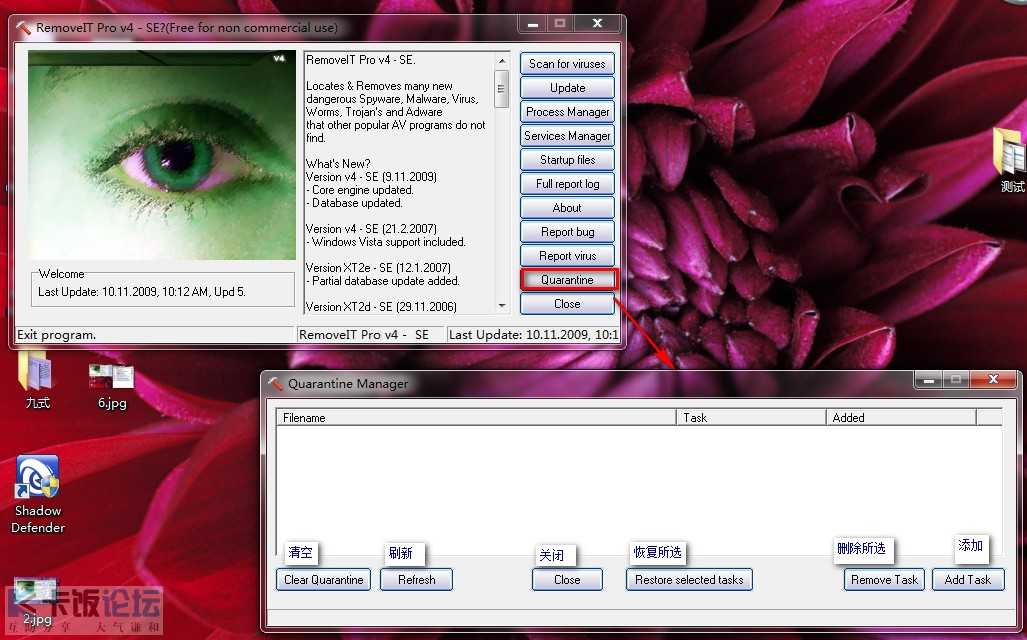Viewport: 1027px width, 640px height.
Task: Select the 九式 folder on desktop
Action: tap(37, 381)
